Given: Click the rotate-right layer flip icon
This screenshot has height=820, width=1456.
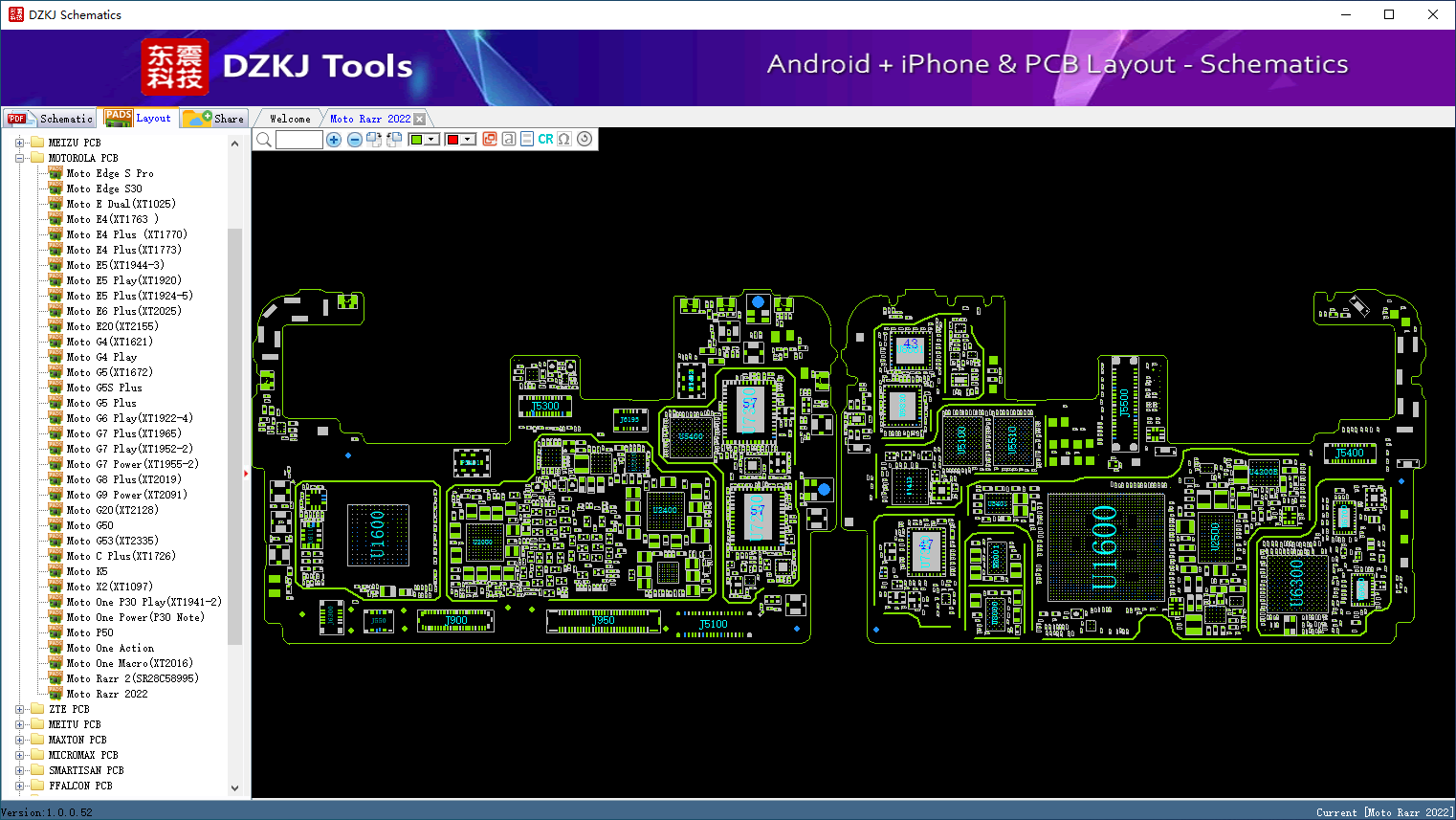Looking at the screenshot, I should click(374, 140).
